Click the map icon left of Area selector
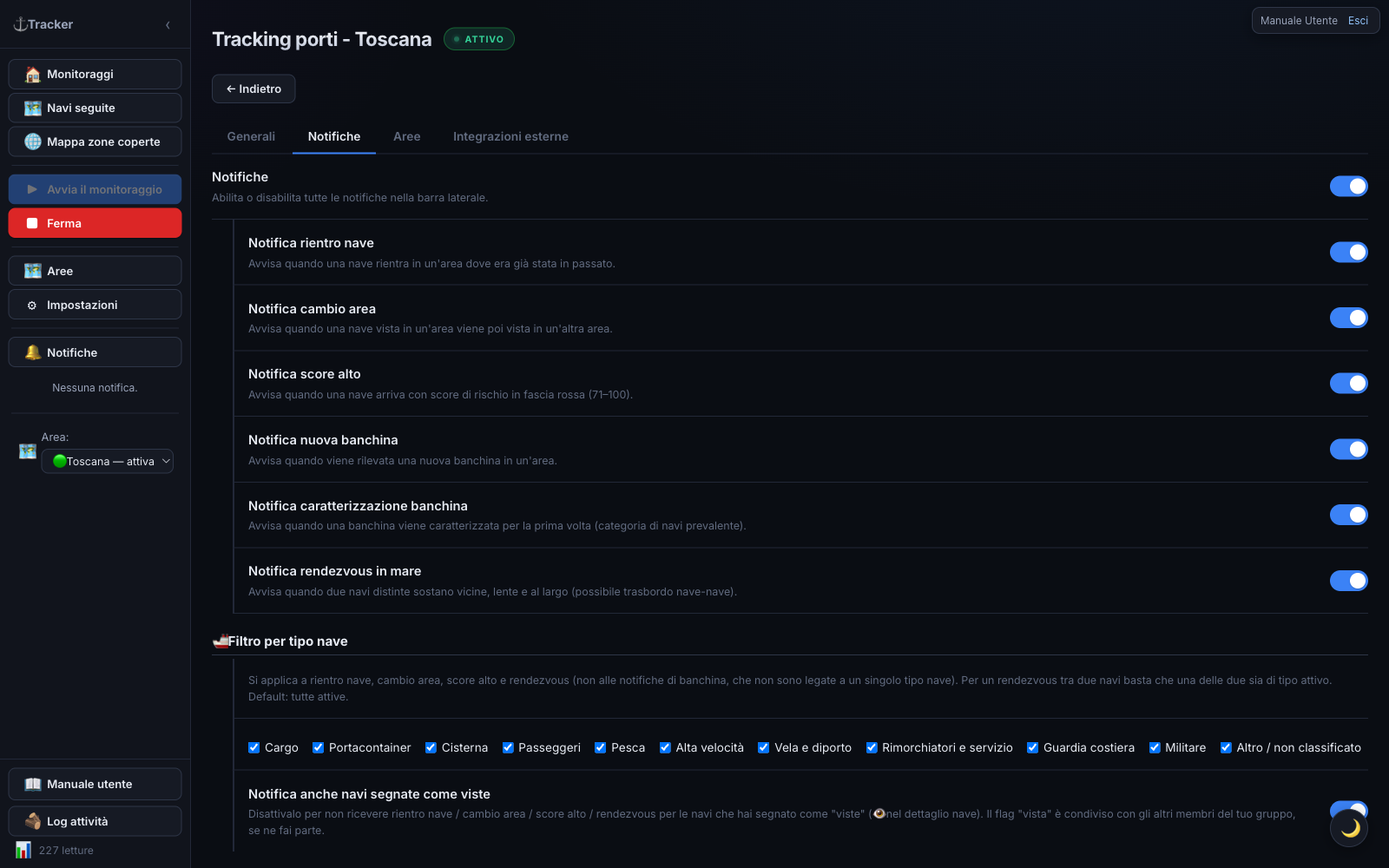The width and height of the screenshot is (1389, 868). 28,451
